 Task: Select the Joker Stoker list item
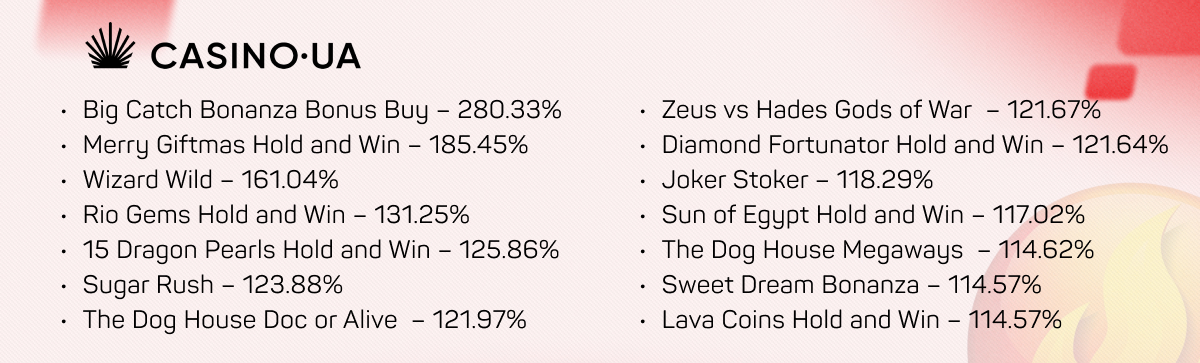pos(797,180)
